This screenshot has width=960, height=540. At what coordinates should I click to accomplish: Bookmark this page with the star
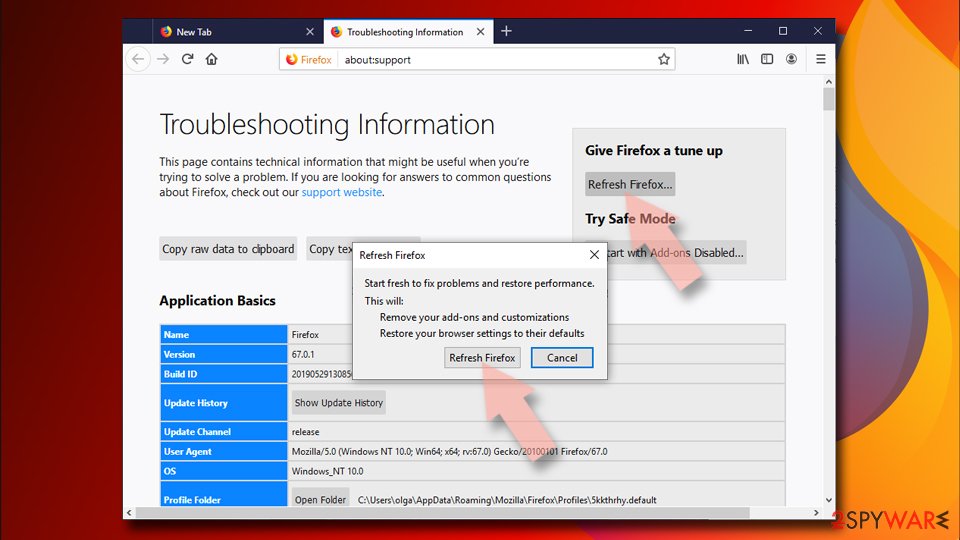point(664,59)
